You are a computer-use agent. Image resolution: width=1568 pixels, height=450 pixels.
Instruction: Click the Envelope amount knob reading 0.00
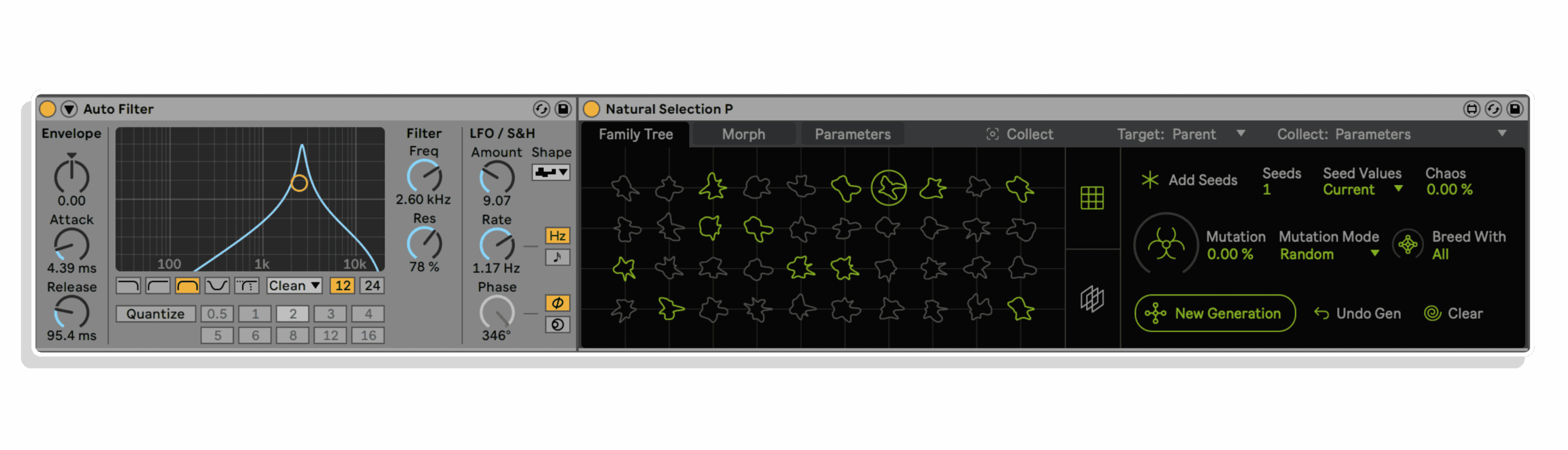pos(72,176)
